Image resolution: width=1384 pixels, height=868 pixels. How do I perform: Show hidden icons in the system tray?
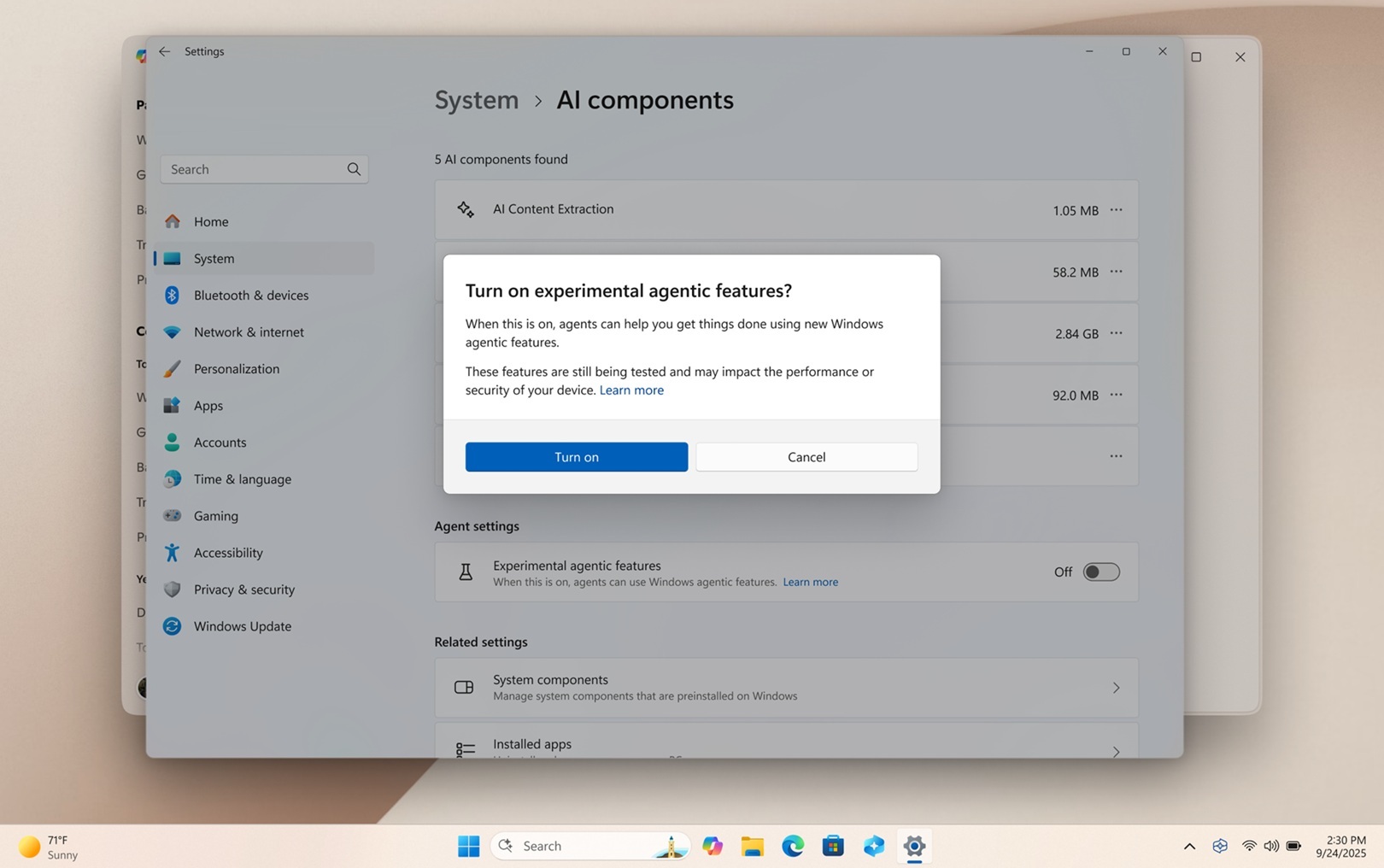[x=1189, y=846]
